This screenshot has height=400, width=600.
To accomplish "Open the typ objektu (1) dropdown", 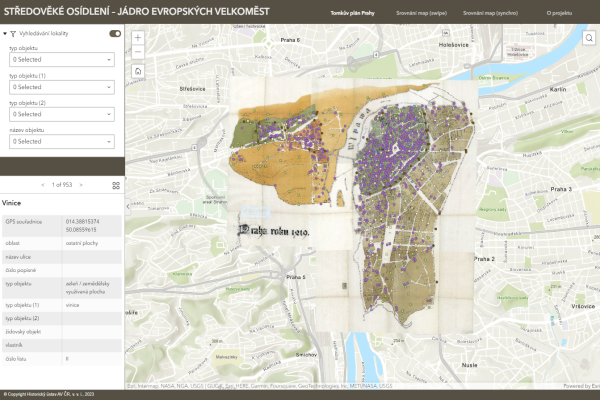I will (x=62, y=87).
